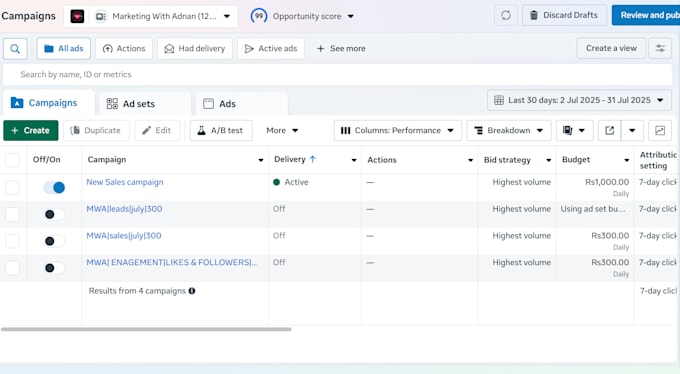The image size is (680, 374).
Task: Turn on MWA|sales|july|300 campaign switch
Action: click(x=54, y=241)
